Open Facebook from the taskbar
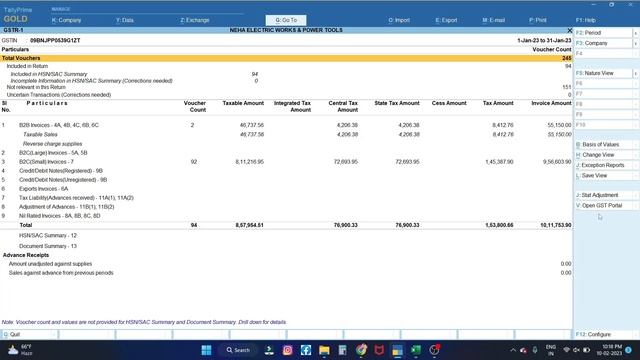This screenshot has width=640, height=360. [x=306, y=350]
